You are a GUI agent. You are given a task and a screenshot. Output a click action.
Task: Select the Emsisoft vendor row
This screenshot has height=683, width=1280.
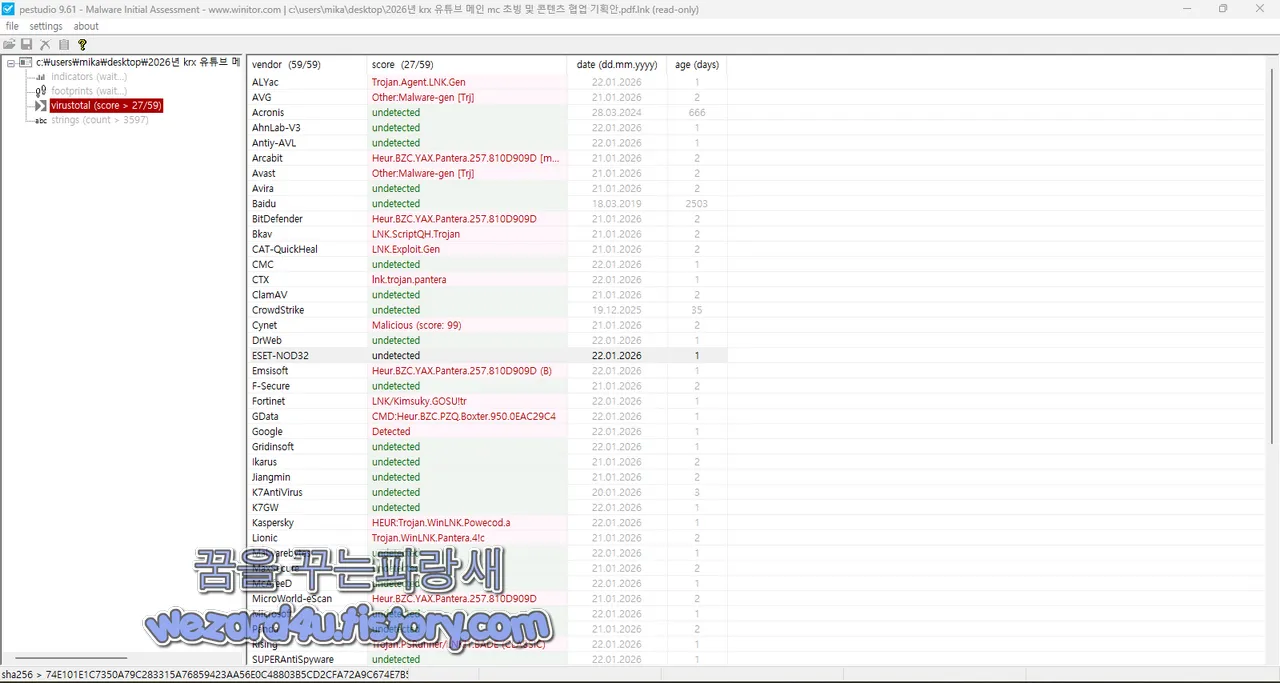point(487,371)
